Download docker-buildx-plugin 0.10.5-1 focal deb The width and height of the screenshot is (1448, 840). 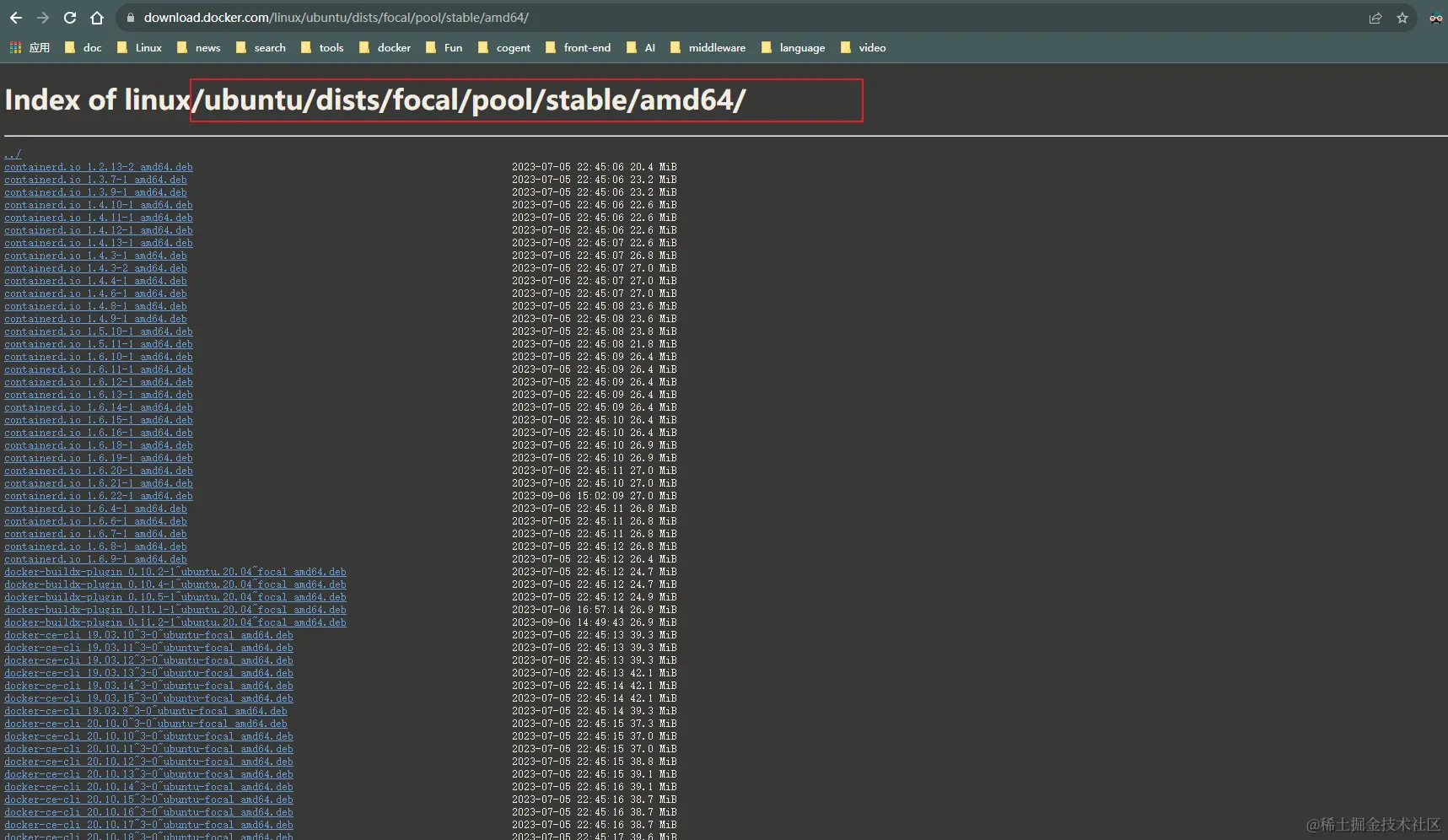click(175, 597)
